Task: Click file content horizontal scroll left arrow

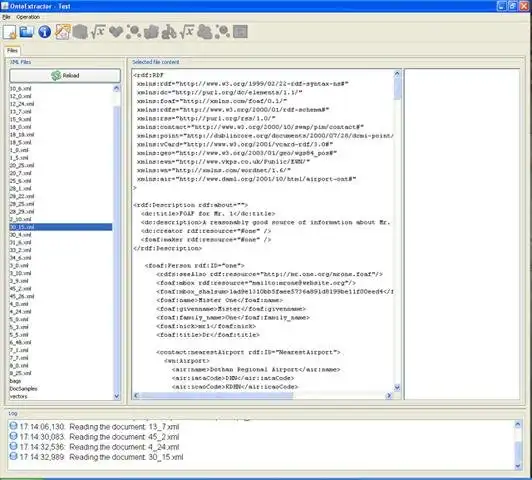Action: [136, 396]
